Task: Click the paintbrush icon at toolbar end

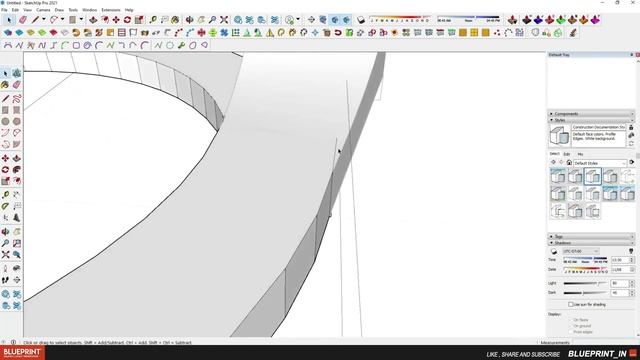Action: pos(573,33)
